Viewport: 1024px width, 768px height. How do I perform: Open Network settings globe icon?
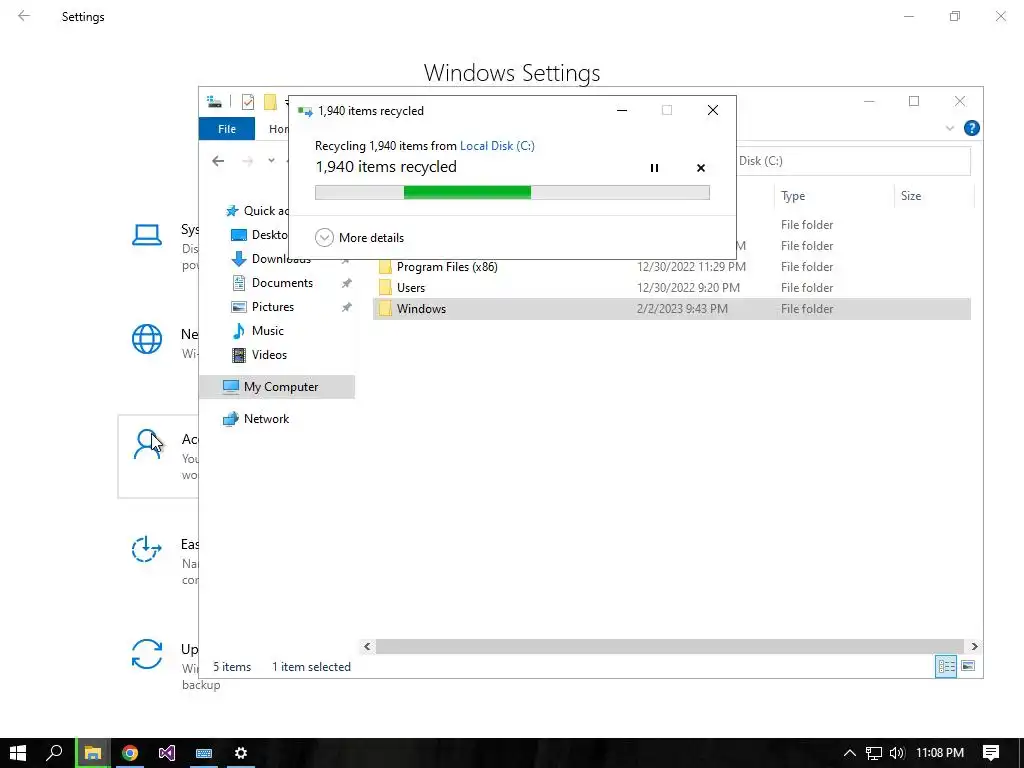point(147,339)
